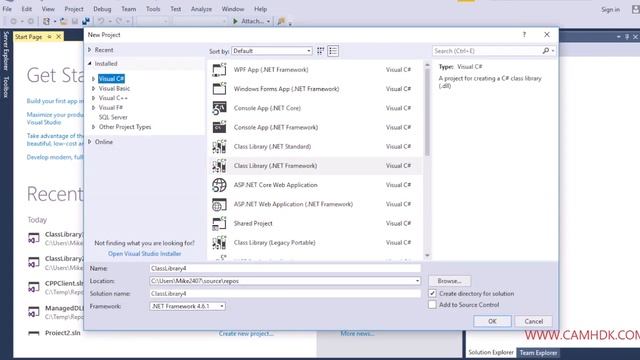Screen dimensions: 640x360
Task: Click Save All toolbar icon
Action: tap(86, 21)
